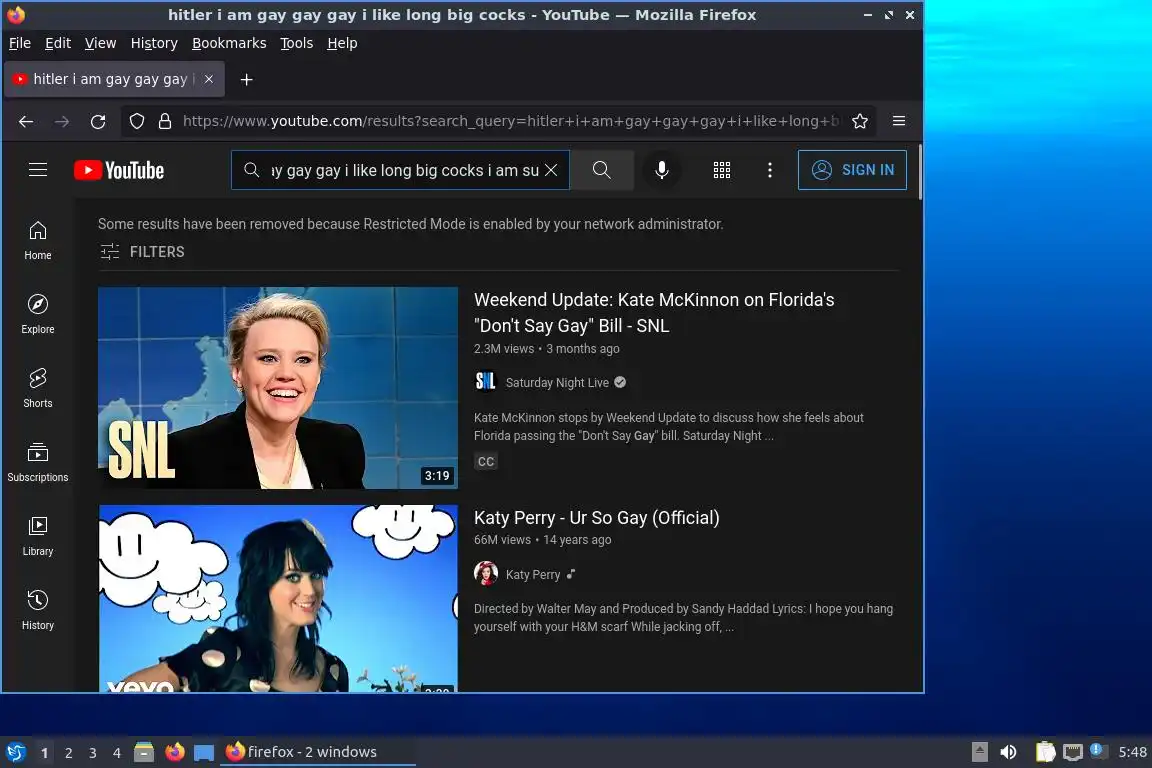Image resolution: width=1152 pixels, height=768 pixels.
Task: Visit the Katy Perry channel name
Action: [533, 575]
